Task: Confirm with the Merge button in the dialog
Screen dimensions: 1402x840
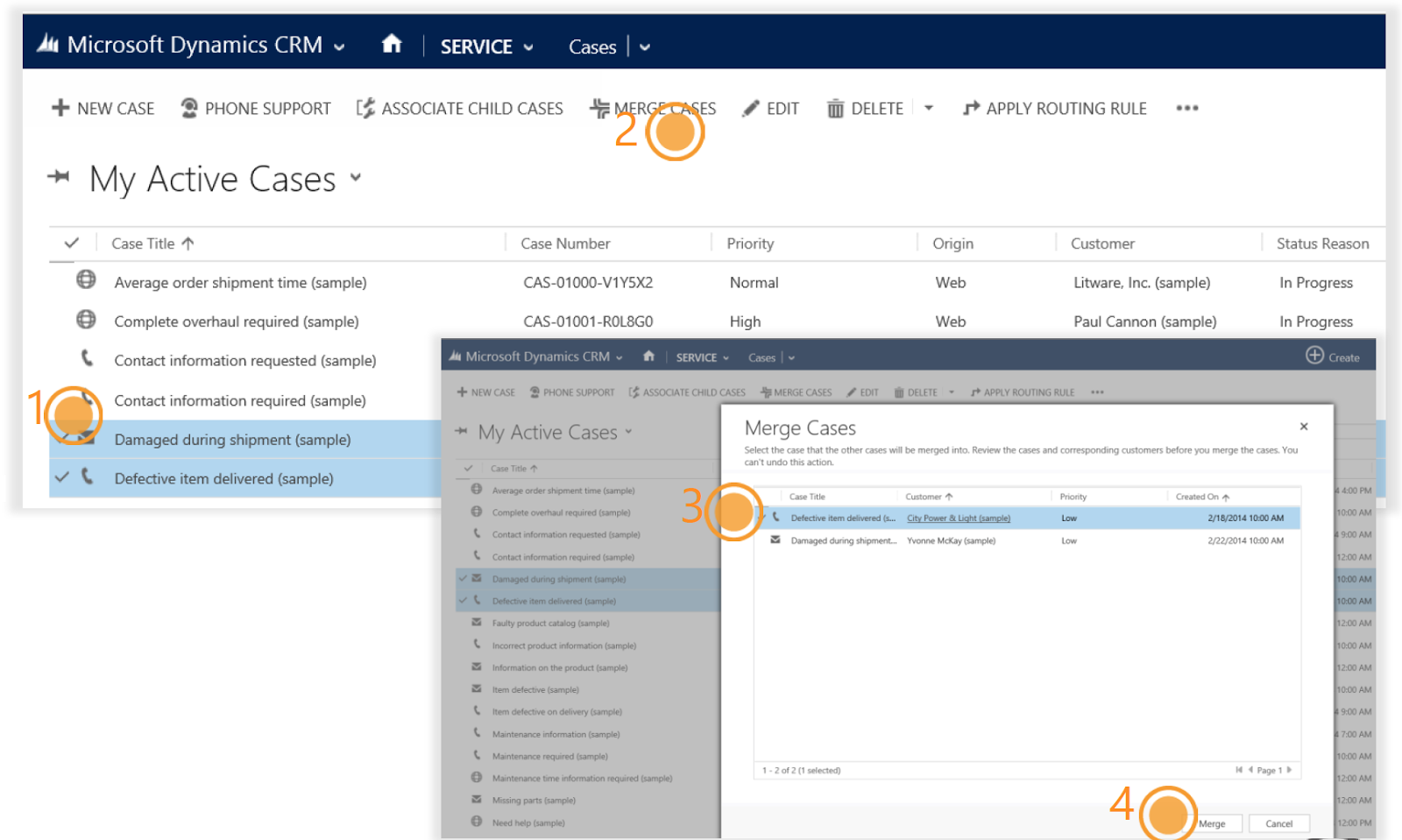Action: 1212,823
